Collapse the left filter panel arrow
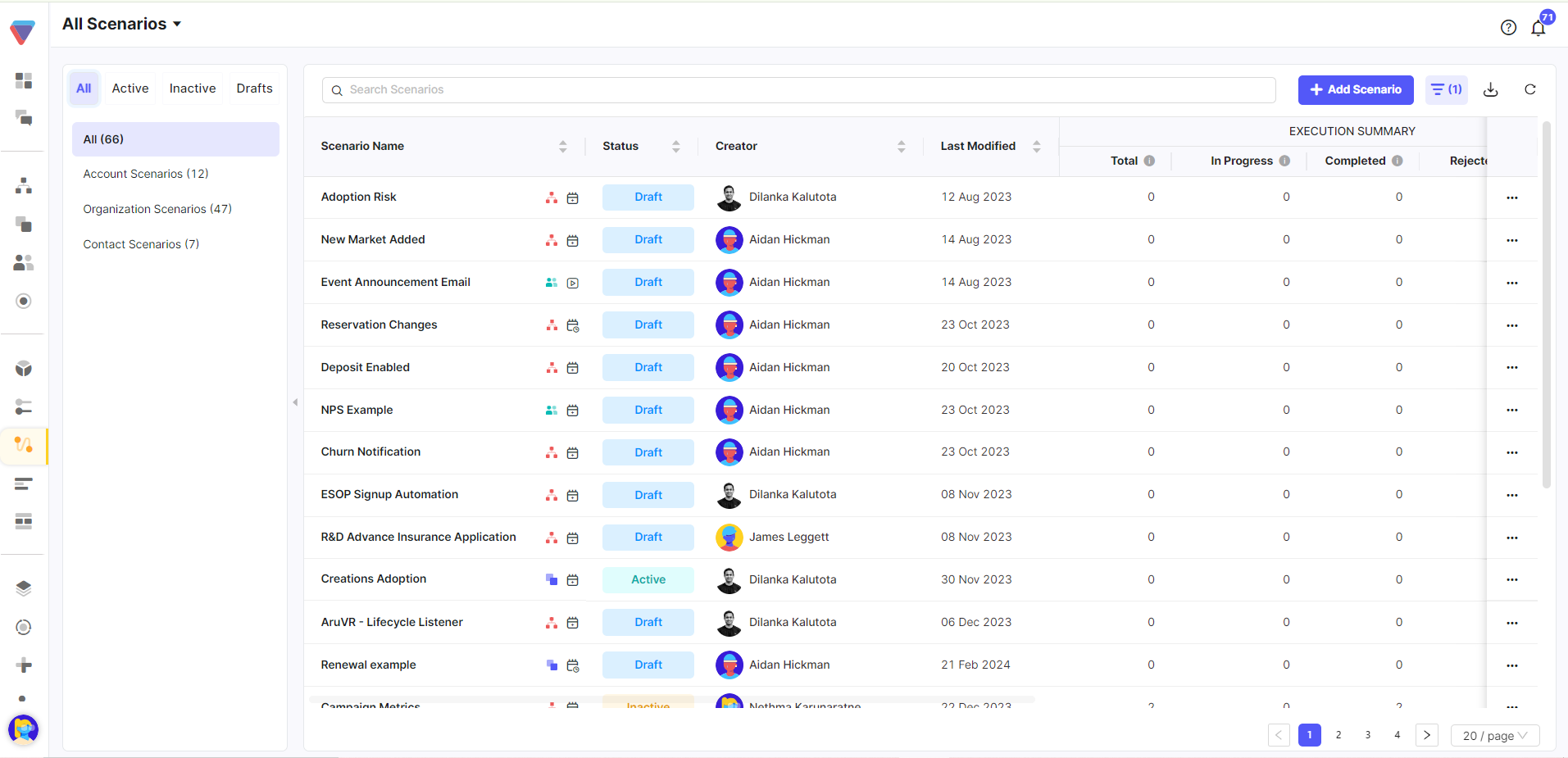This screenshot has width=1568, height=758. point(295,402)
